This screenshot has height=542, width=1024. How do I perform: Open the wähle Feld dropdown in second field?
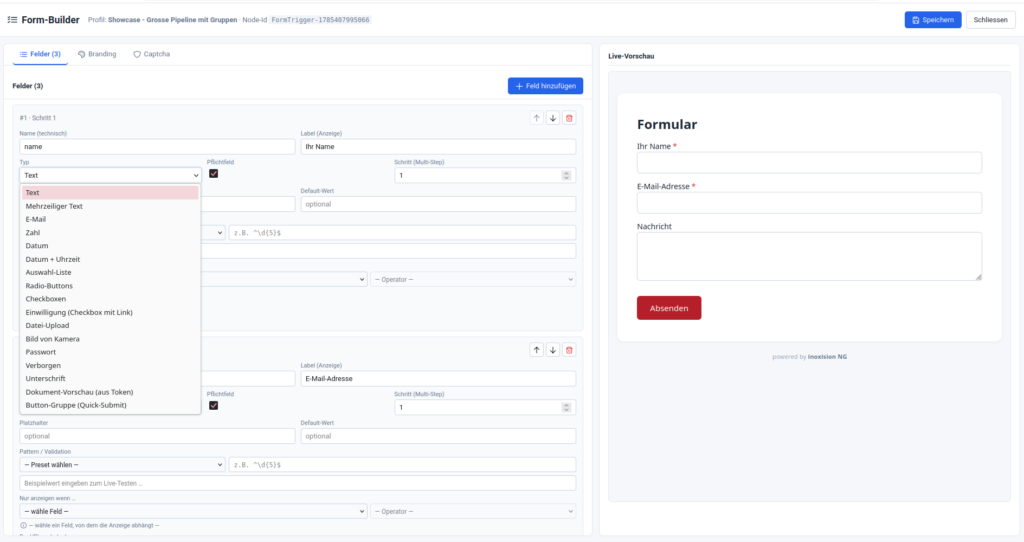(193, 511)
